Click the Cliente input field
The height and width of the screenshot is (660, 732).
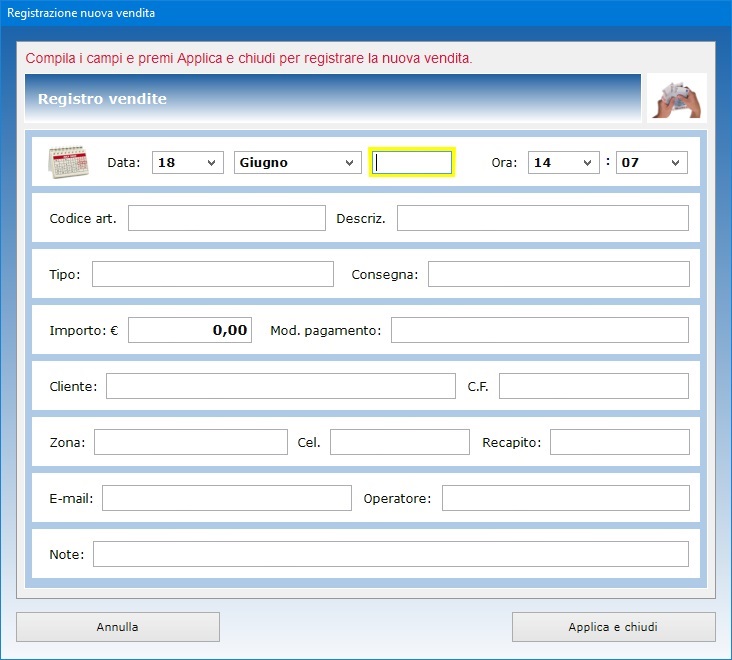pos(281,386)
